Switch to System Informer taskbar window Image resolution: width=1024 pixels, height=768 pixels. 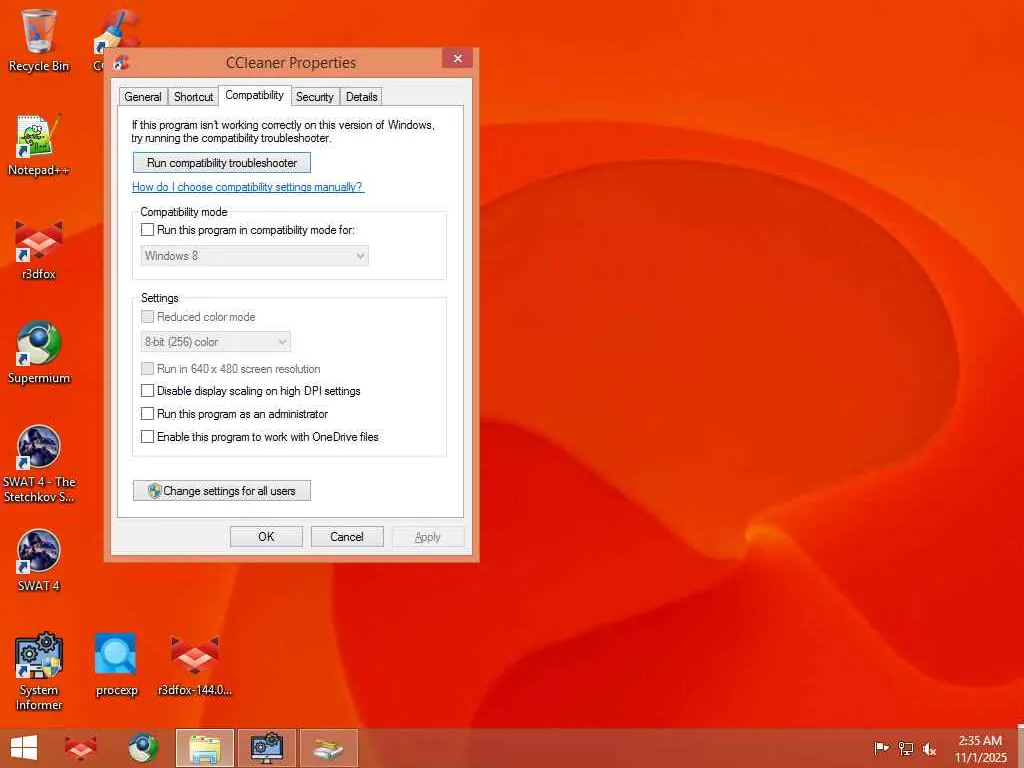(266, 748)
